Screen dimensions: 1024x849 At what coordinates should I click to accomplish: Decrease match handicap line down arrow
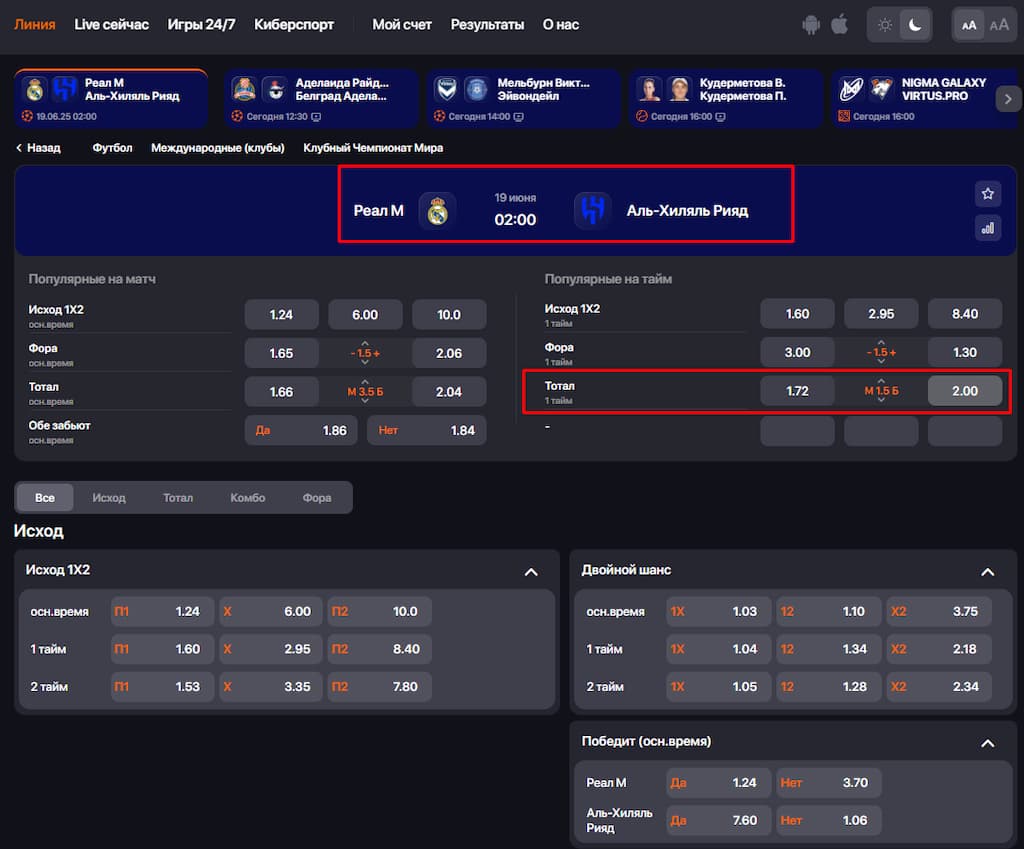coord(365,362)
